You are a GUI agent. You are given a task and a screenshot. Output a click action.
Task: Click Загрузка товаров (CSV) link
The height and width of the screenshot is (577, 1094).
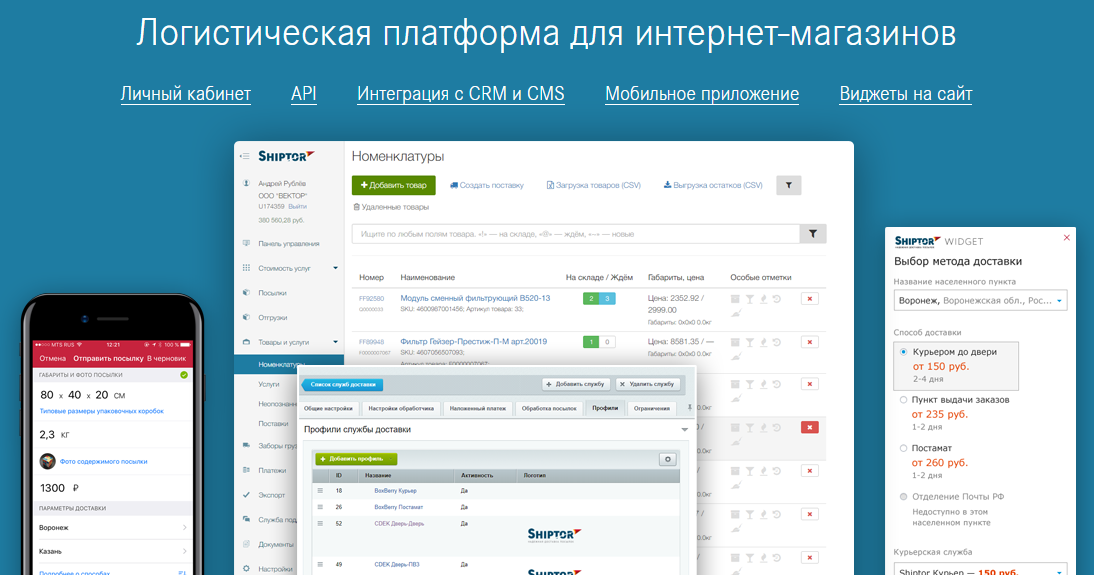pos(593,186)
